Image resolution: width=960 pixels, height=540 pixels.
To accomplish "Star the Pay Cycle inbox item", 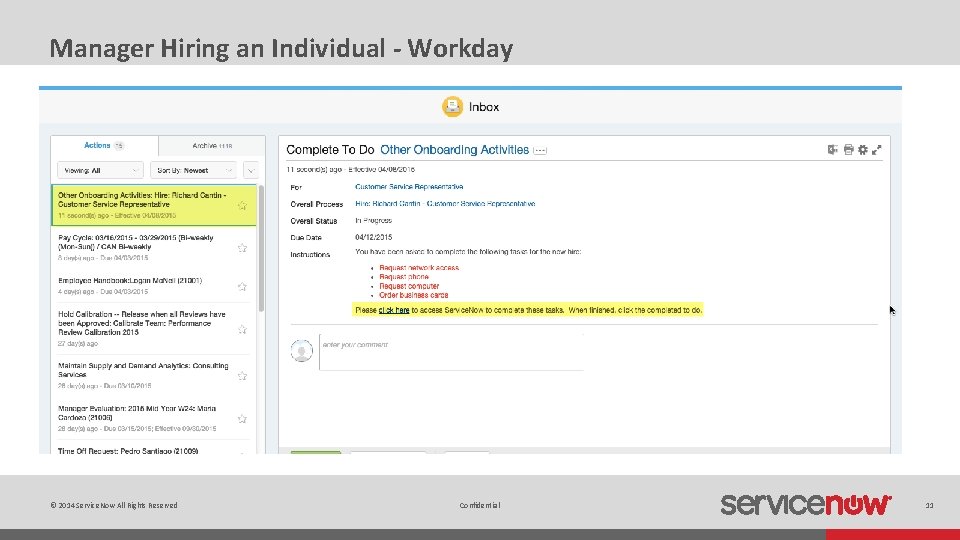I will coord(242,247).
